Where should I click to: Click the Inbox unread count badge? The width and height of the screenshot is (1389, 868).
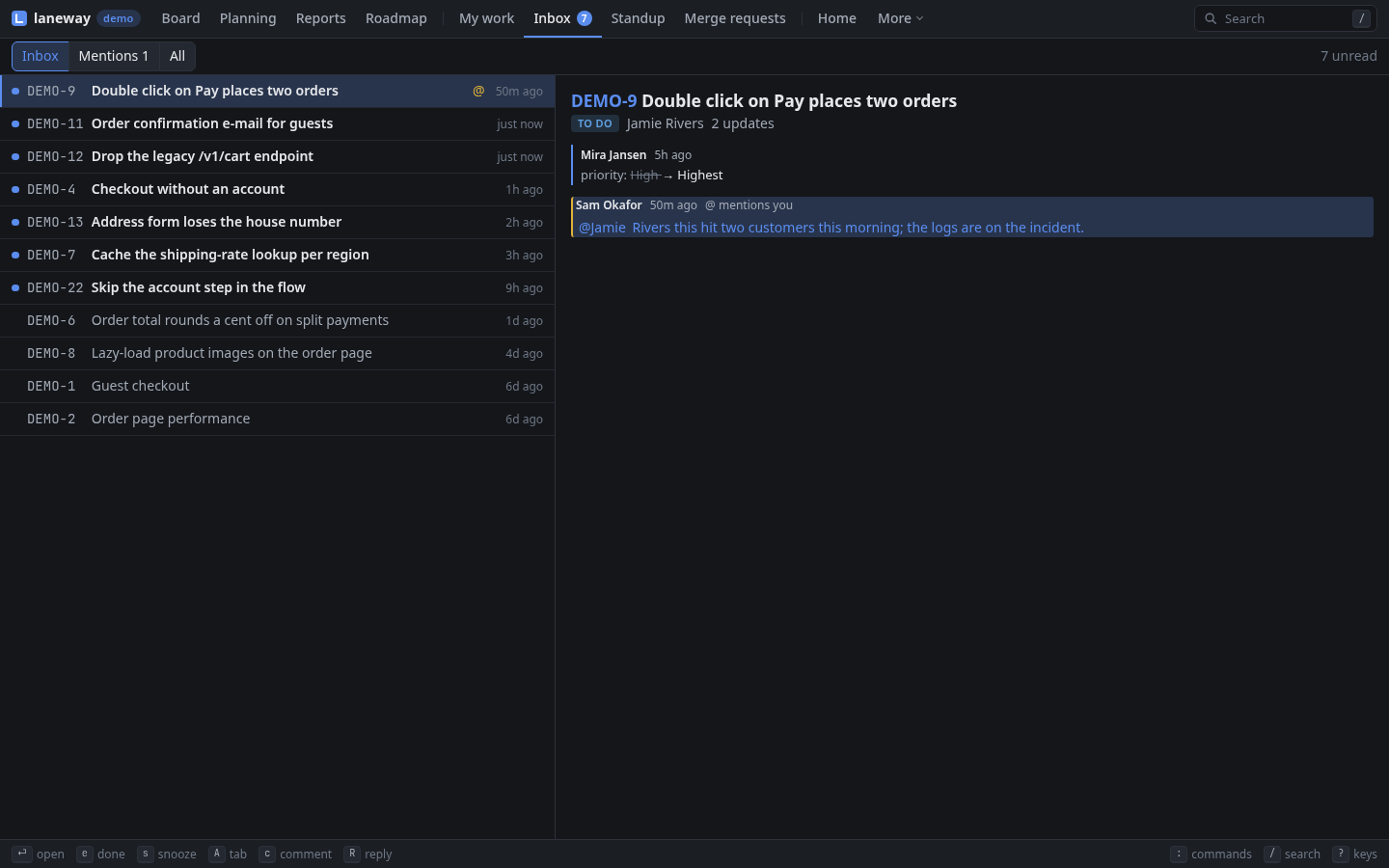pyautogui.click(x=585, y=18)
